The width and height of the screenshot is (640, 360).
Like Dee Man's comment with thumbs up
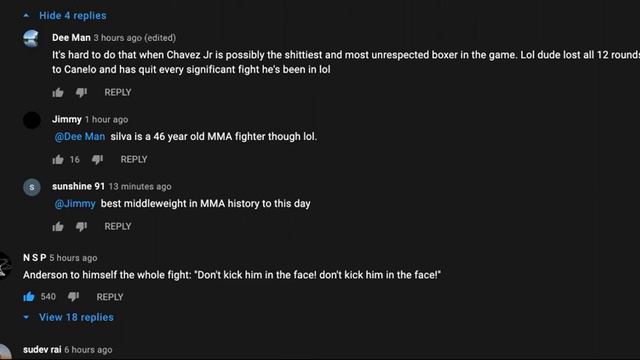click(x=58, y=93)
